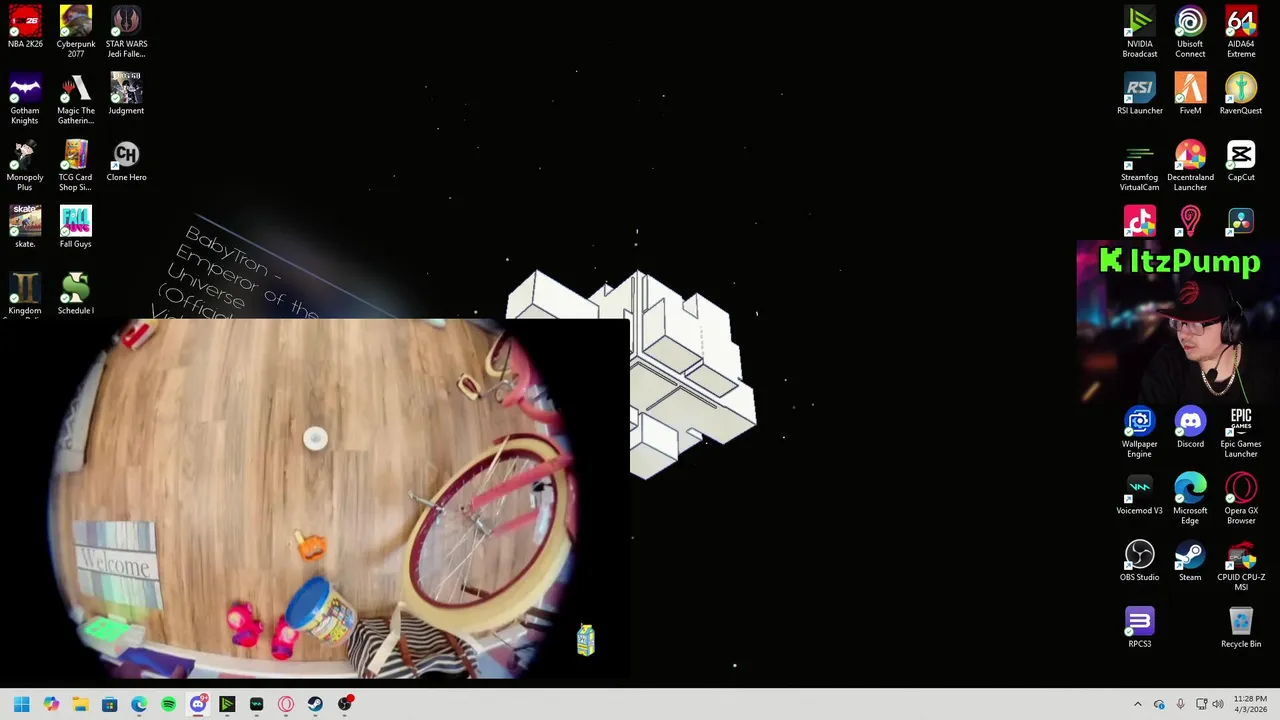Click the TikTok LIVE Studio shortcut icon

tap(1139, 221)
